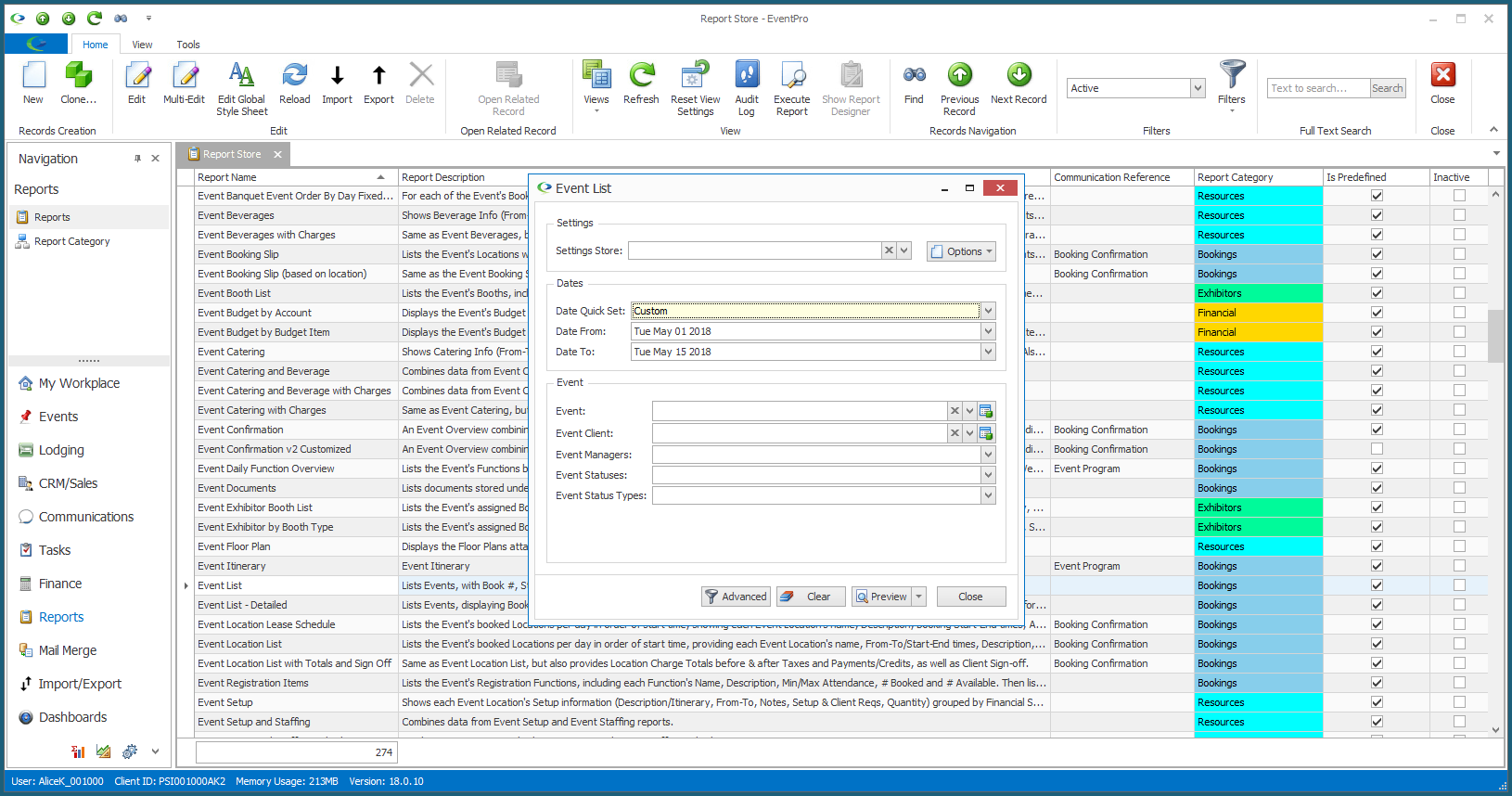Toggle Is Predefined for Event Itinerary
The image size is (1512, 796).
[1377, 566]
